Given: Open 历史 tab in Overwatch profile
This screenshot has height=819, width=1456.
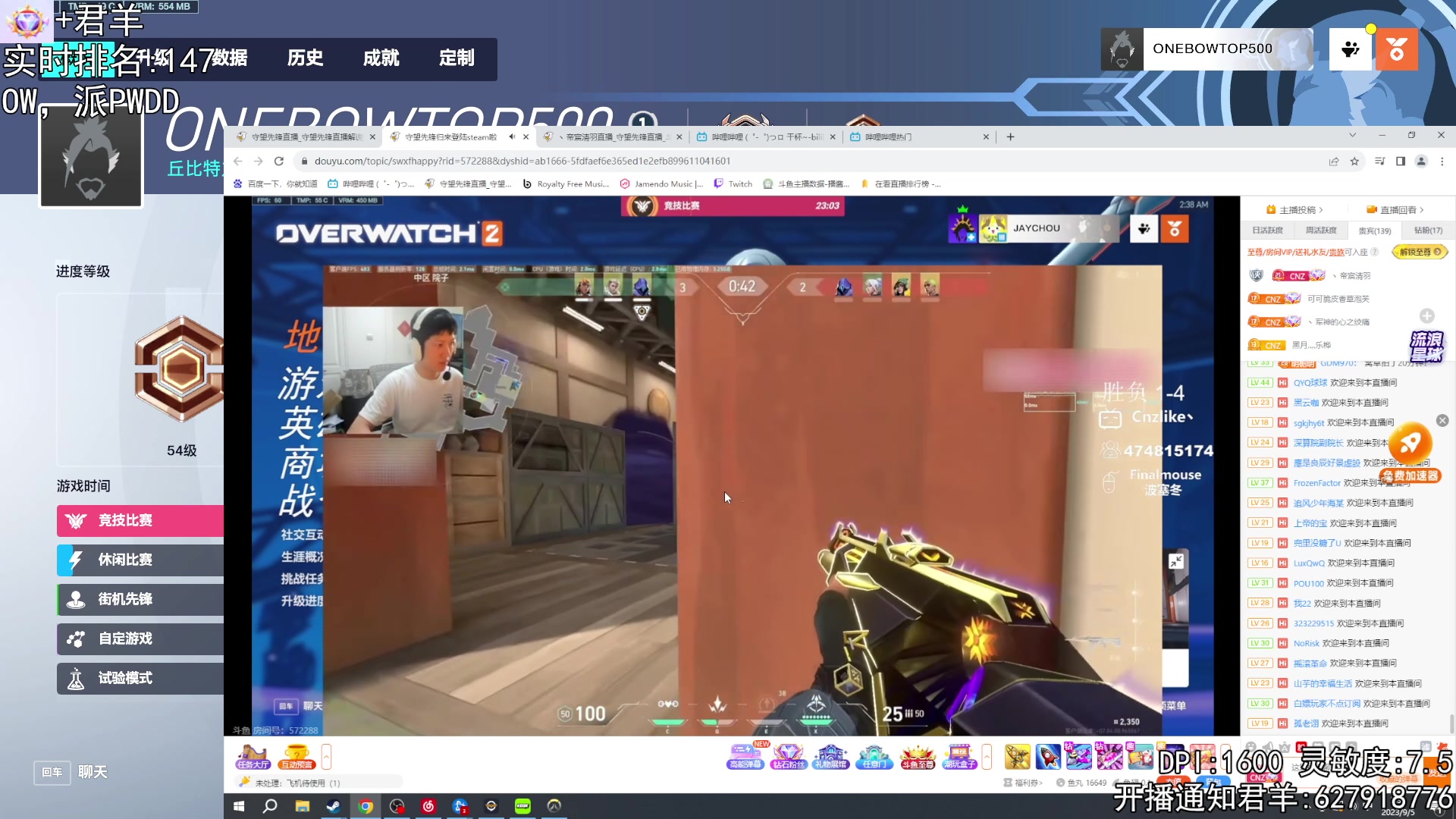Looking at the screenshot, I should [305, 58].
